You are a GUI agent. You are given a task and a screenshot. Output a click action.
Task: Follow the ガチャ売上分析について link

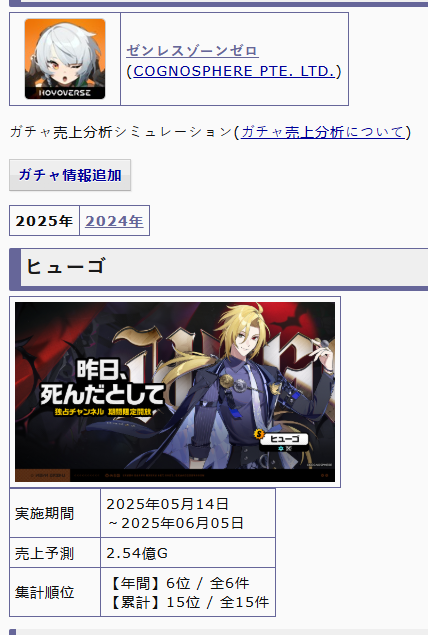(x=323, y=132)
